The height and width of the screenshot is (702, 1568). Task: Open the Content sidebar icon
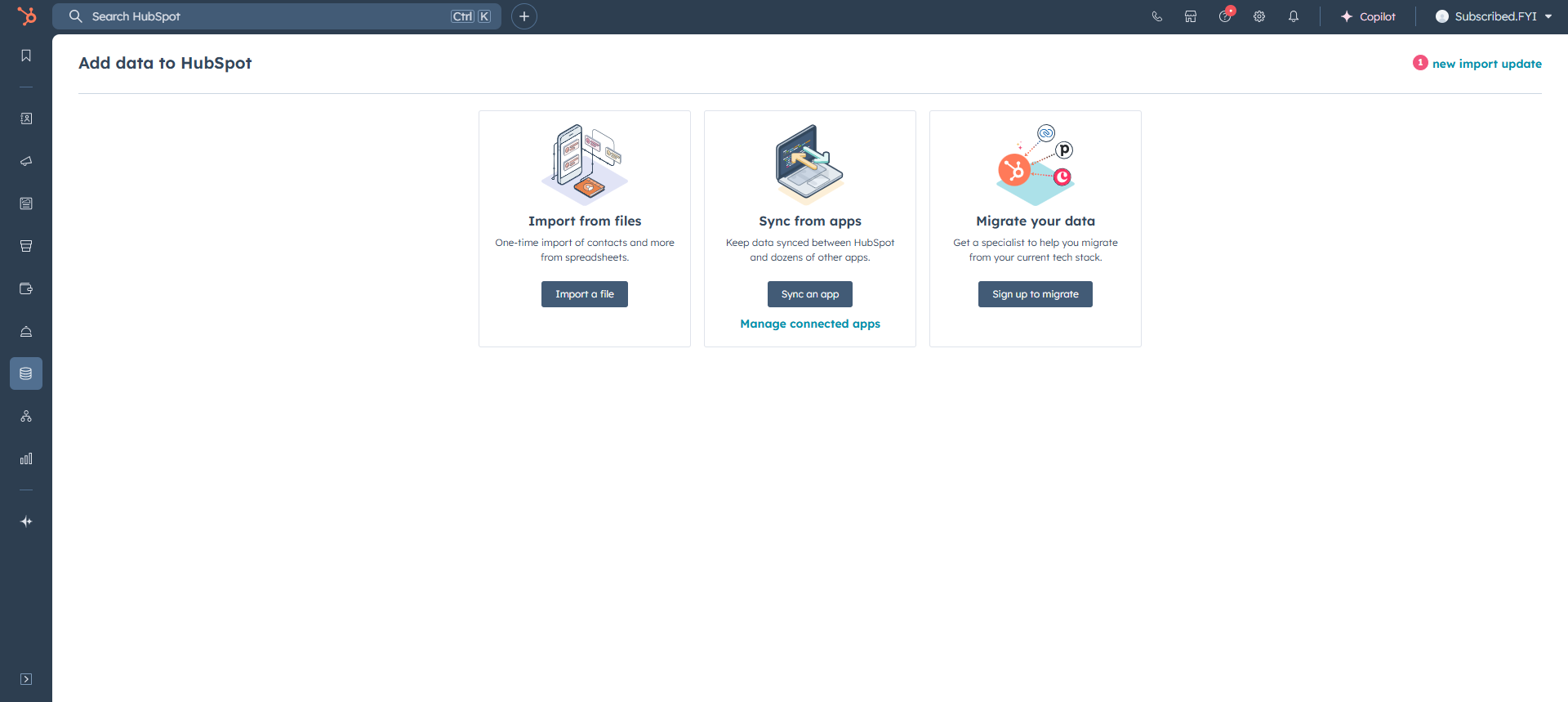[26, 203]
